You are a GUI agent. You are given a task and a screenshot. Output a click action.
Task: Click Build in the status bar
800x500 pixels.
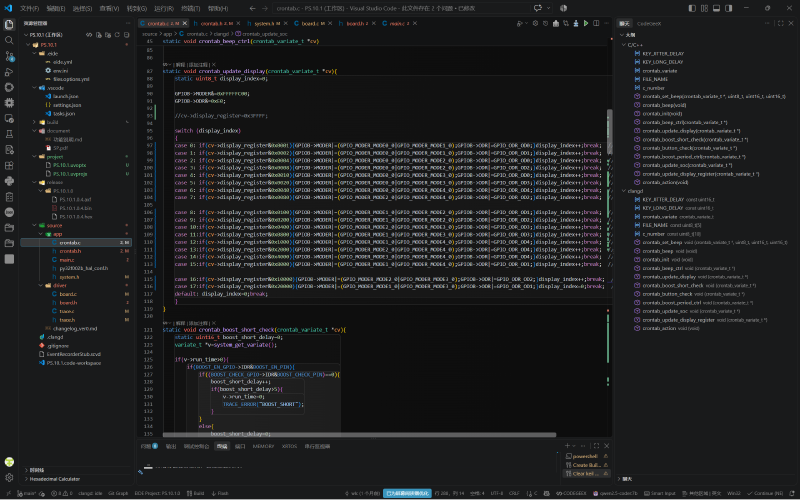click(196, 493)
